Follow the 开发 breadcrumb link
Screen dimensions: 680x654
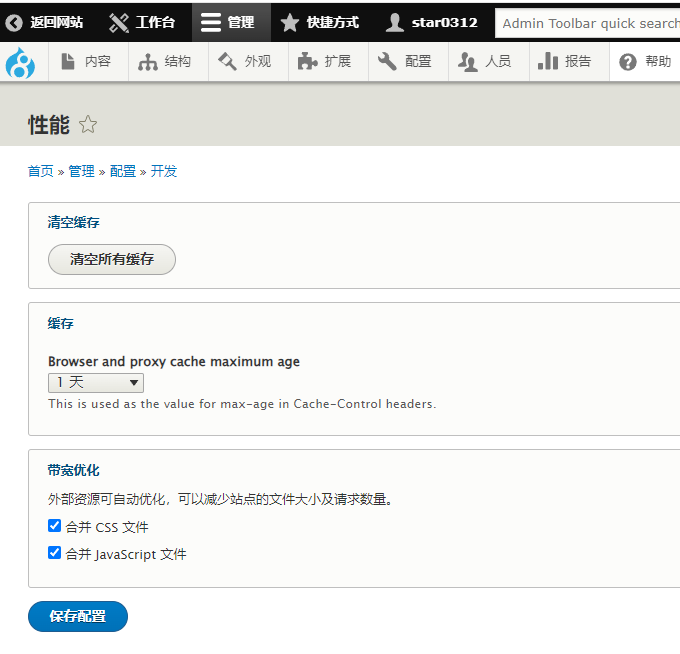164,171
